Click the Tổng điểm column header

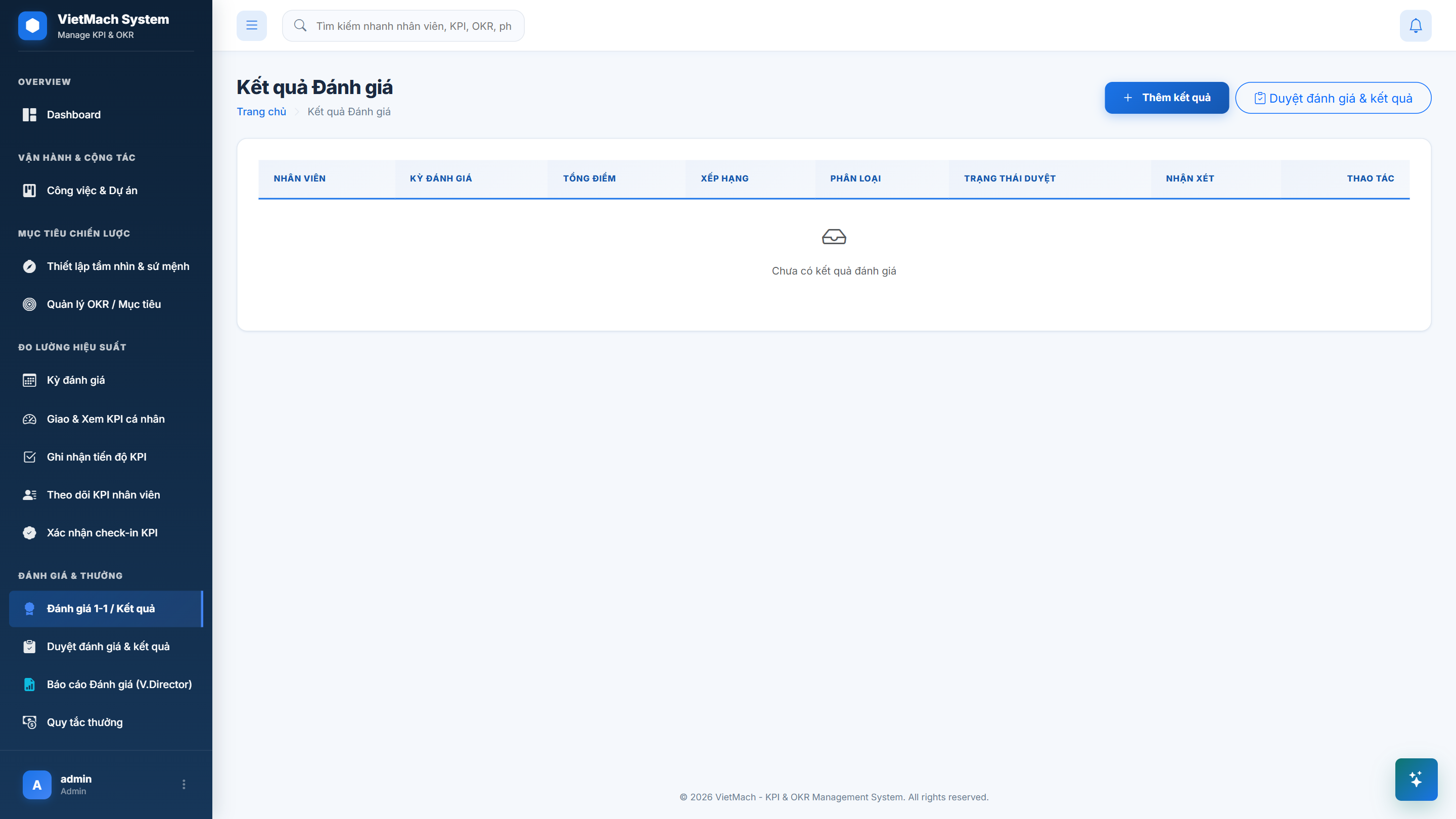click(x=589, y=178)
